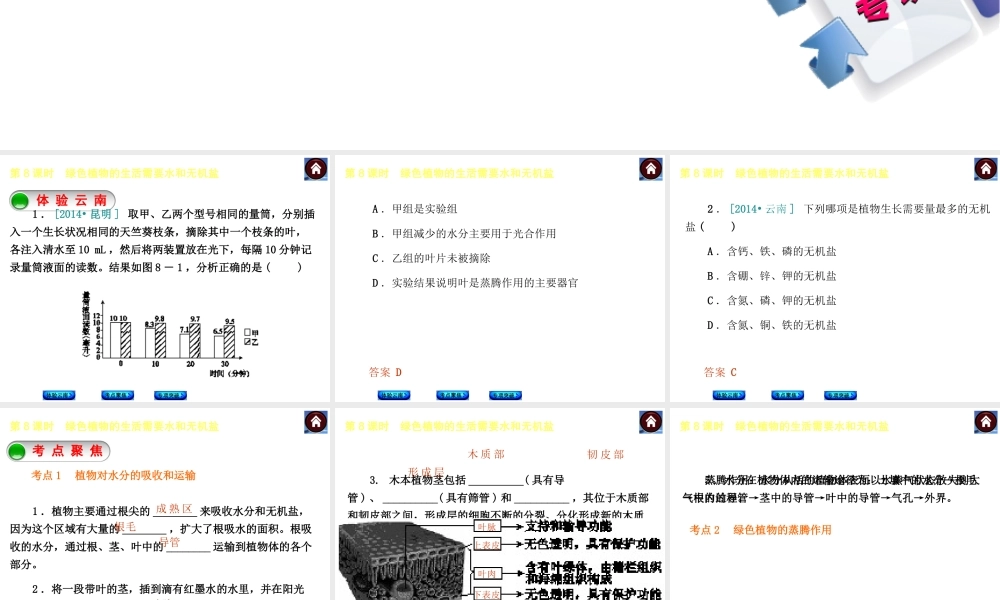The image size is (1000, 600).
Task: Click the middle blue nav button below 答案 D
Action: 452,395
